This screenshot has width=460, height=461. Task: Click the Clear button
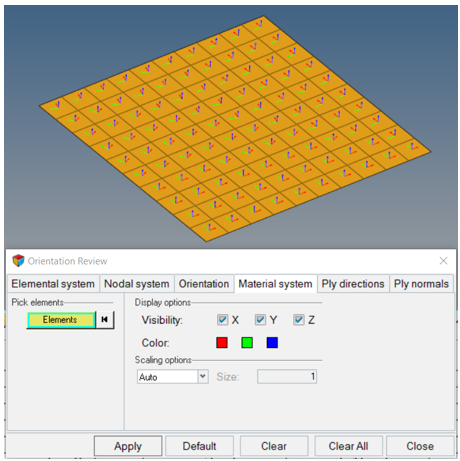pos(274,446)
